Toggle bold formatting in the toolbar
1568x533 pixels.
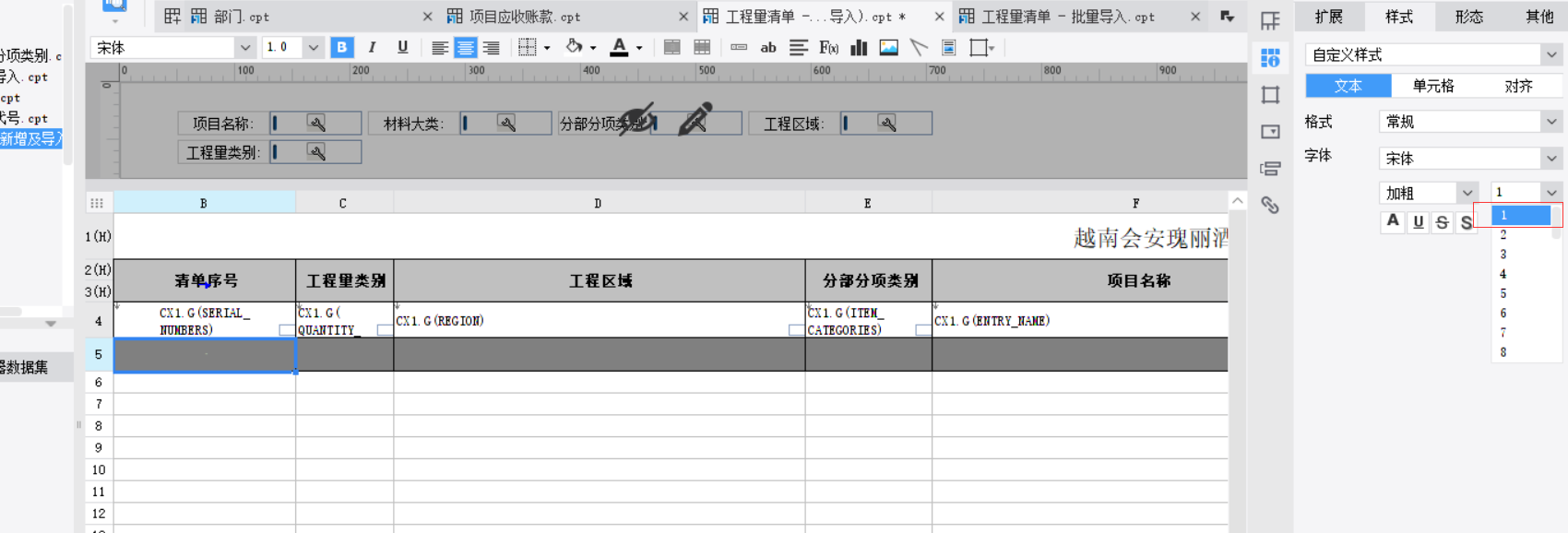(x=341, y=47)
